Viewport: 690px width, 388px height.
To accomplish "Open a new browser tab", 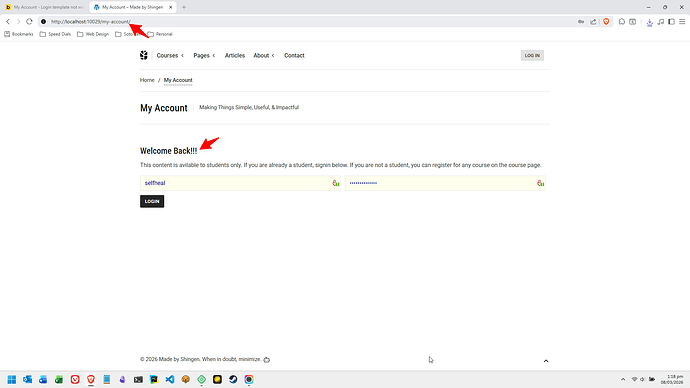I will (x=184, y=7).
